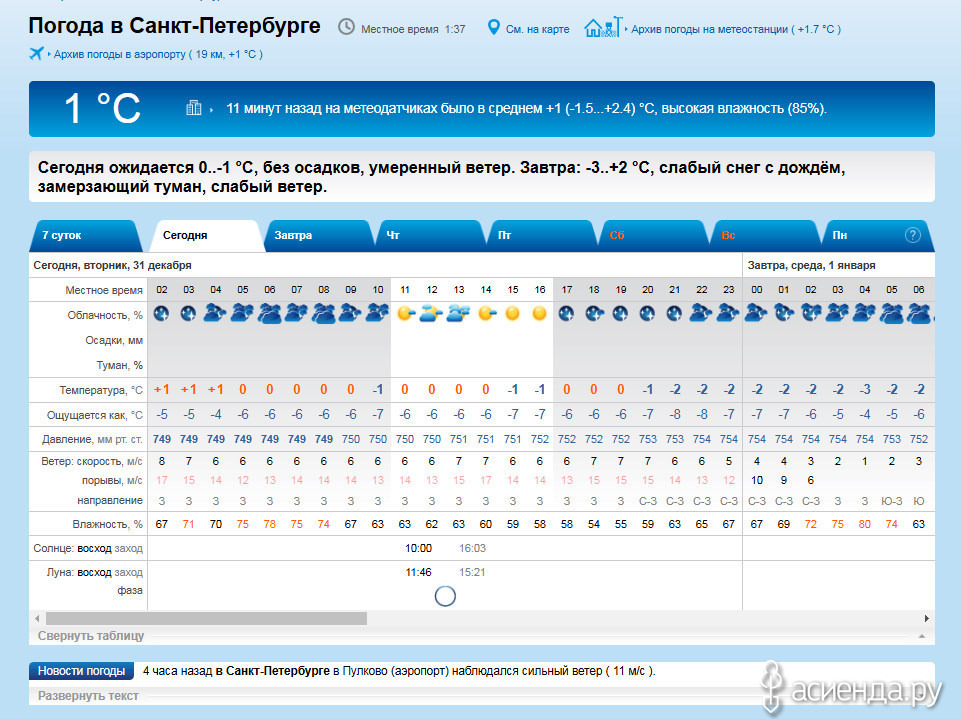Image resolution: width=961 pixels, height=719 pixels.
Task: Click the row label Давление, мм рт. ст.
Action: [92, 439]
